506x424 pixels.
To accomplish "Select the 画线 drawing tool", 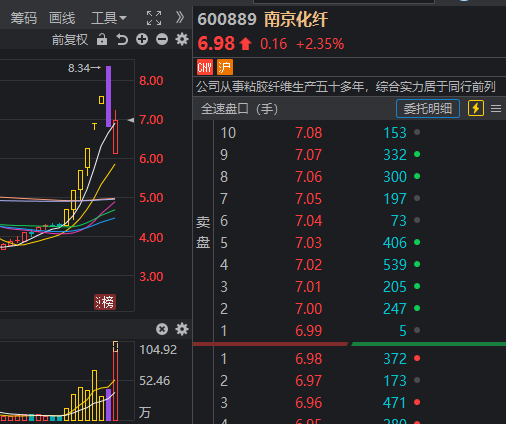I will [62, 18].
